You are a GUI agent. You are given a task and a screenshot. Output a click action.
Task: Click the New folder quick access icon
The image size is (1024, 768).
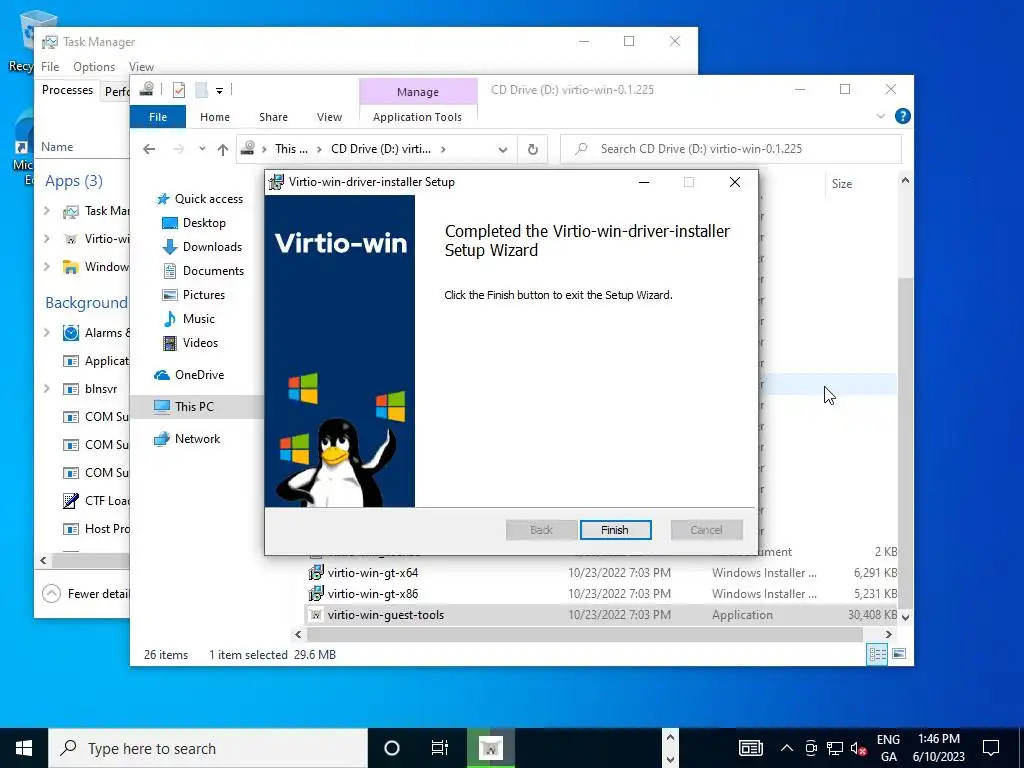click(x=202, y=90)
